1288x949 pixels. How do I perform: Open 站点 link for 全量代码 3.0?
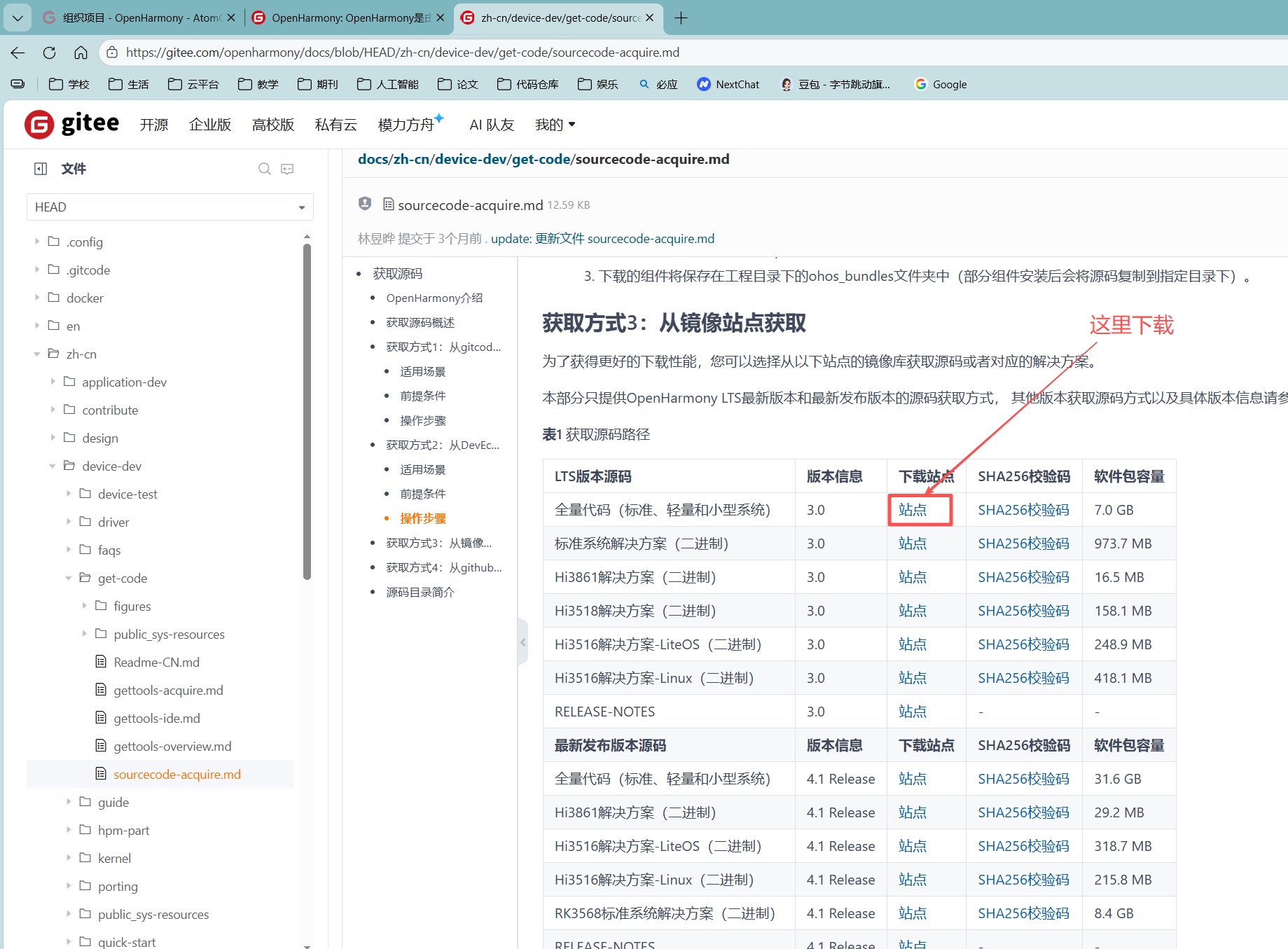pyautogui.click(x=913, y=510)
